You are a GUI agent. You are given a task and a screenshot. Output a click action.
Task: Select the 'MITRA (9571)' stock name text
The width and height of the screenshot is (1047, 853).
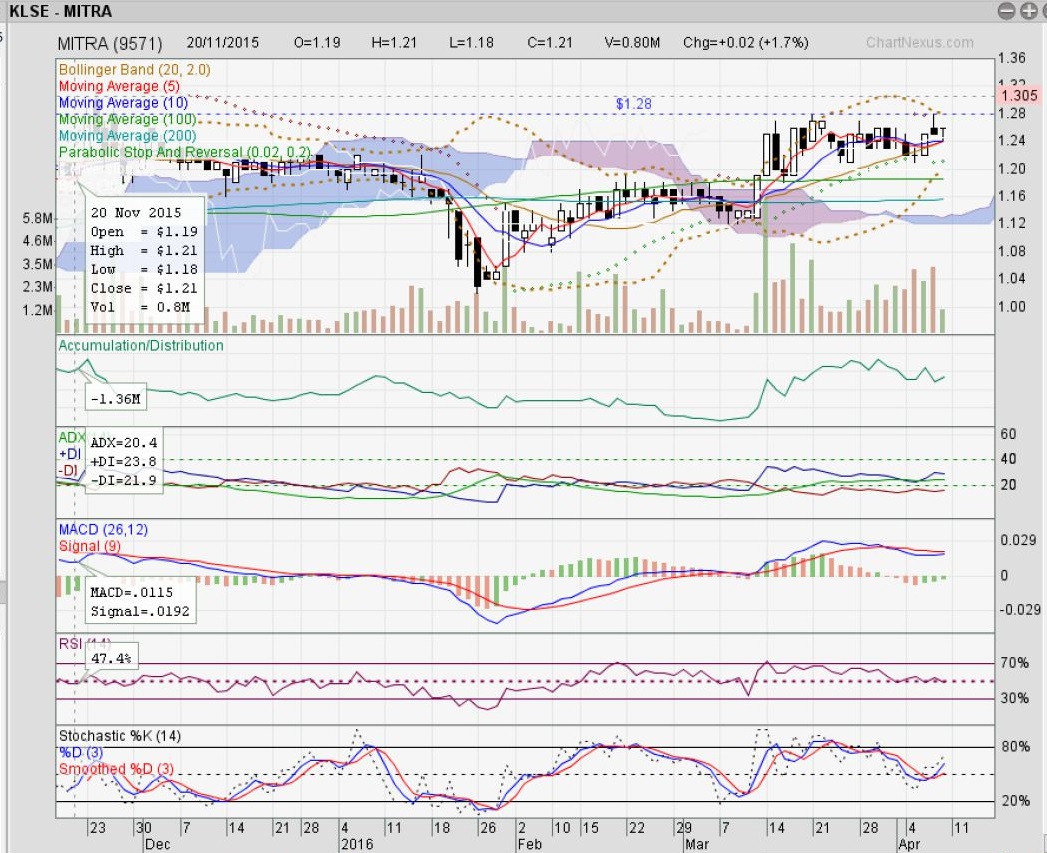(x=110, y=43)
